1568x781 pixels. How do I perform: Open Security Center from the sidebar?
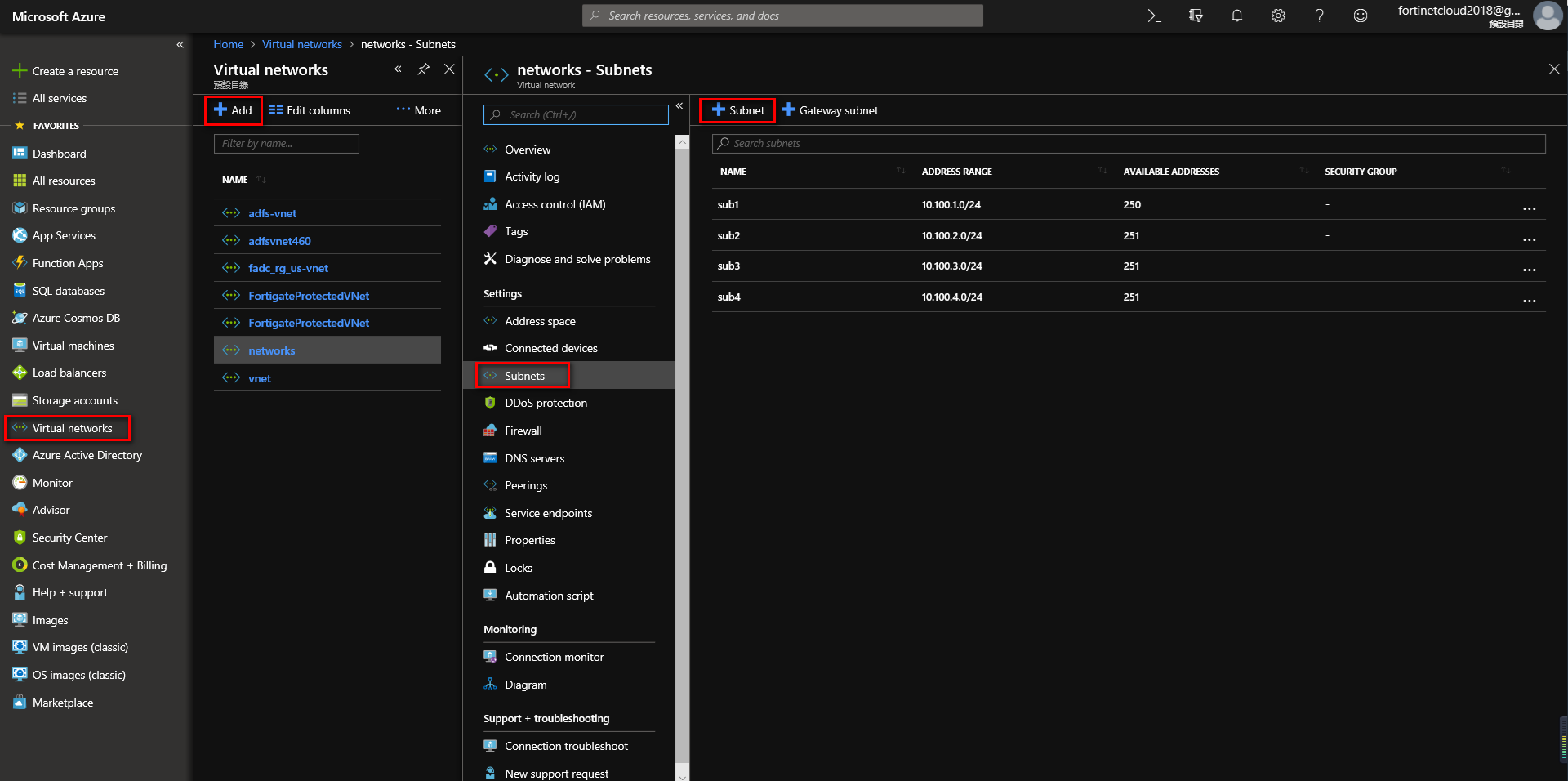coord(69,537)
